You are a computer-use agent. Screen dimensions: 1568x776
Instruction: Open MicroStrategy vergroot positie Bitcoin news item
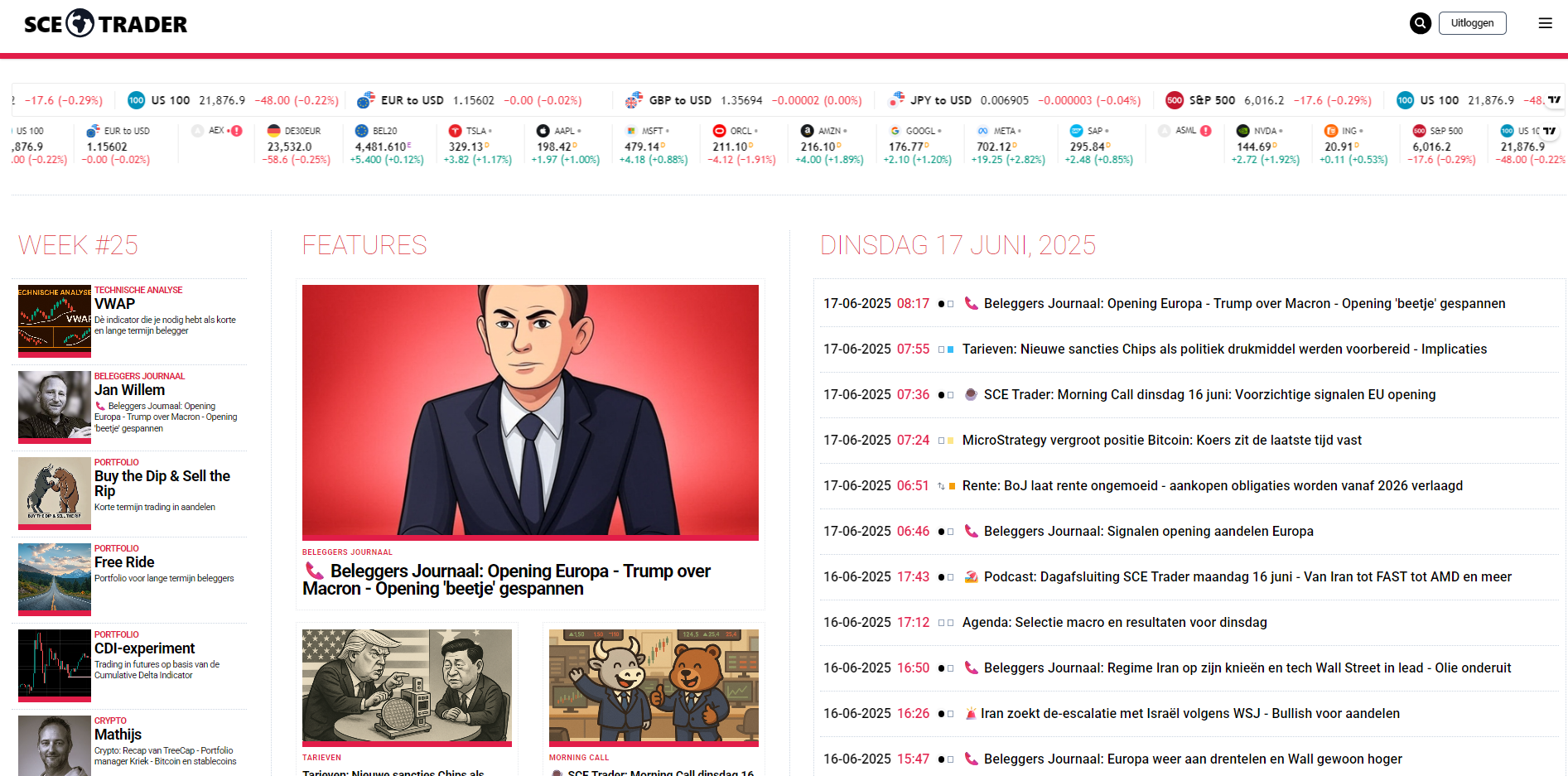1162,441
